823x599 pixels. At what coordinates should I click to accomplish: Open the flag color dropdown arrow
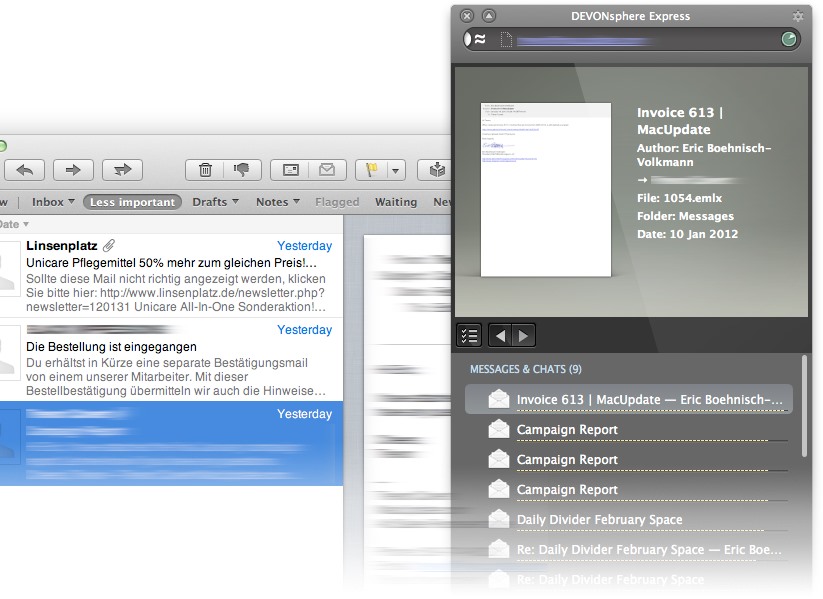pyautogui.click(x=396, y=171)
